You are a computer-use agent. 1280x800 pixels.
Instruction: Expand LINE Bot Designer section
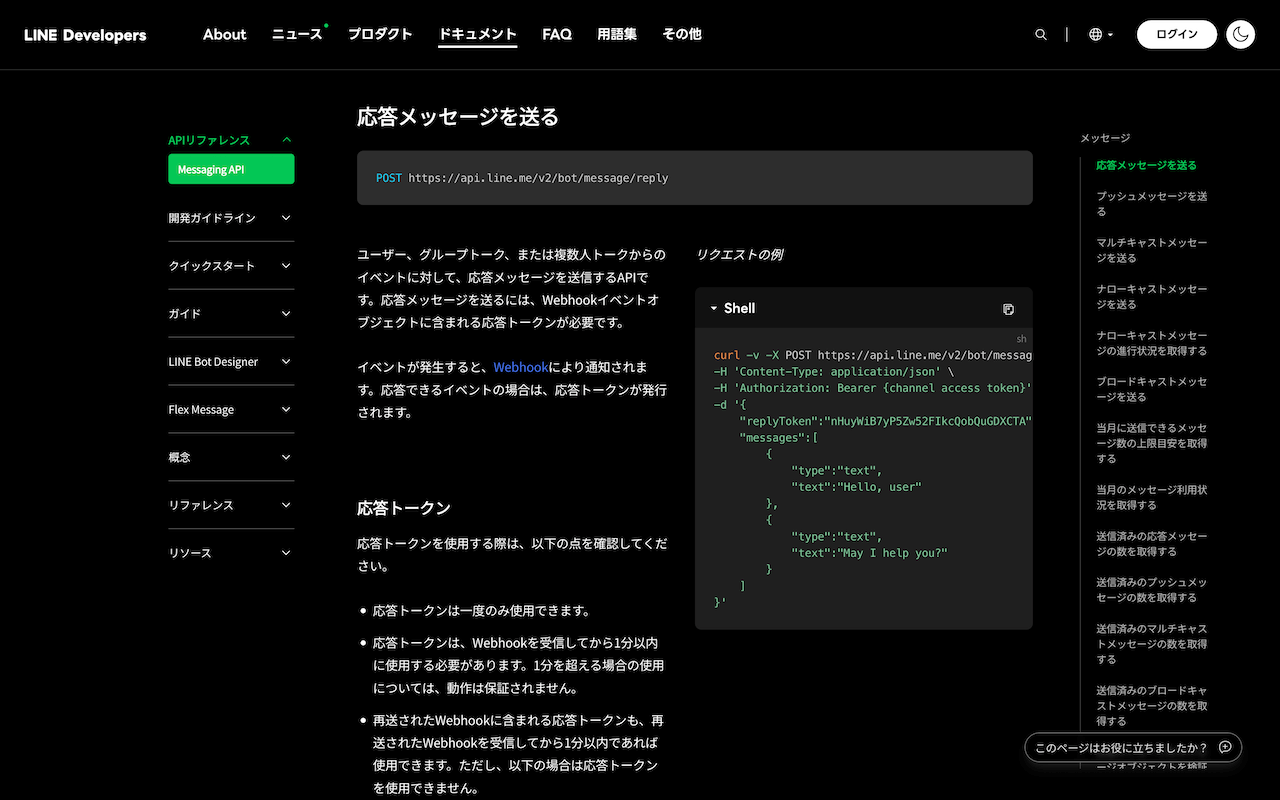(x=286, y=362)
